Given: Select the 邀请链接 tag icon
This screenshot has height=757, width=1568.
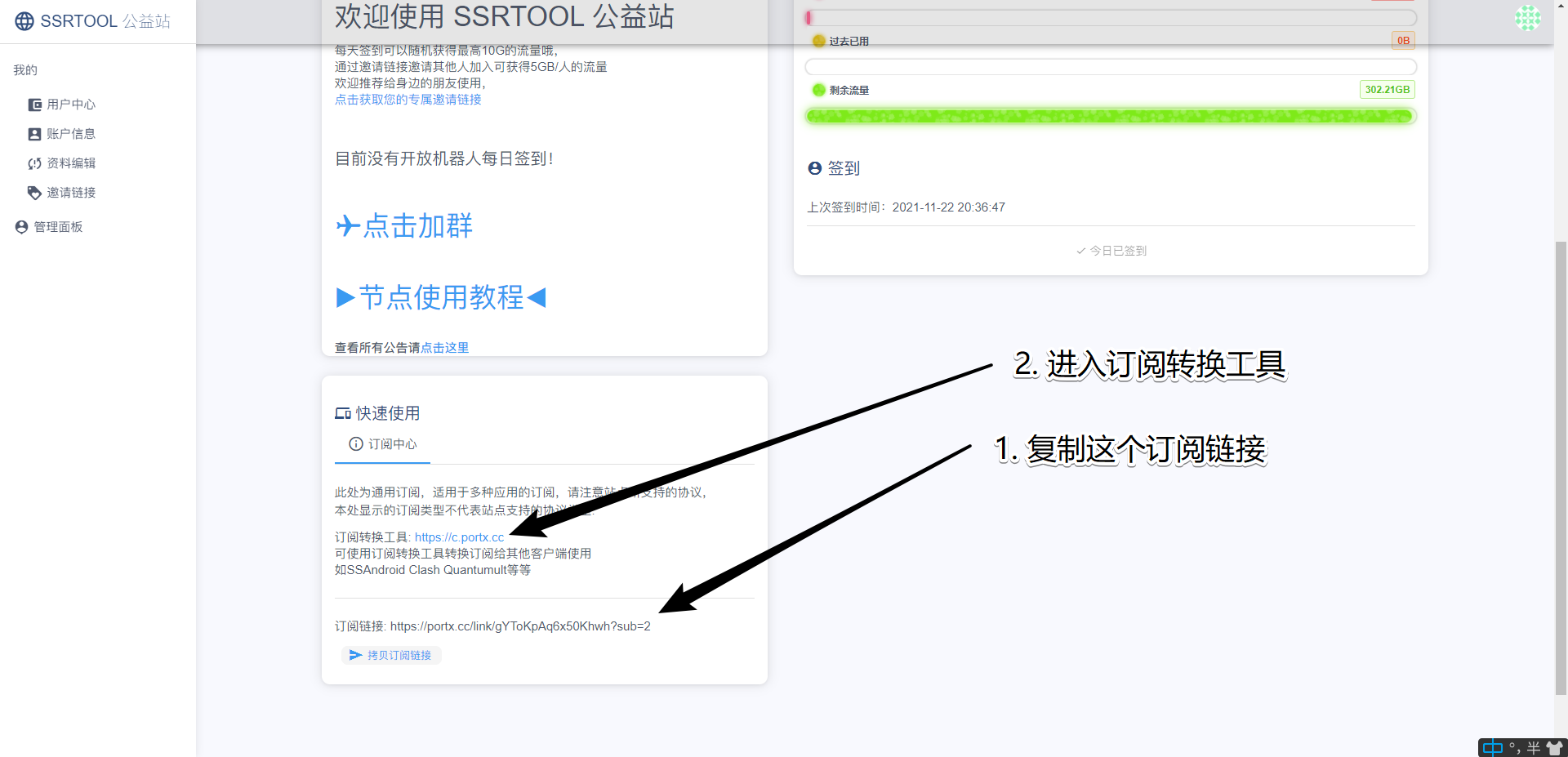Looking at the screenshot, I should pyautogui.click(x=34, y=193).
